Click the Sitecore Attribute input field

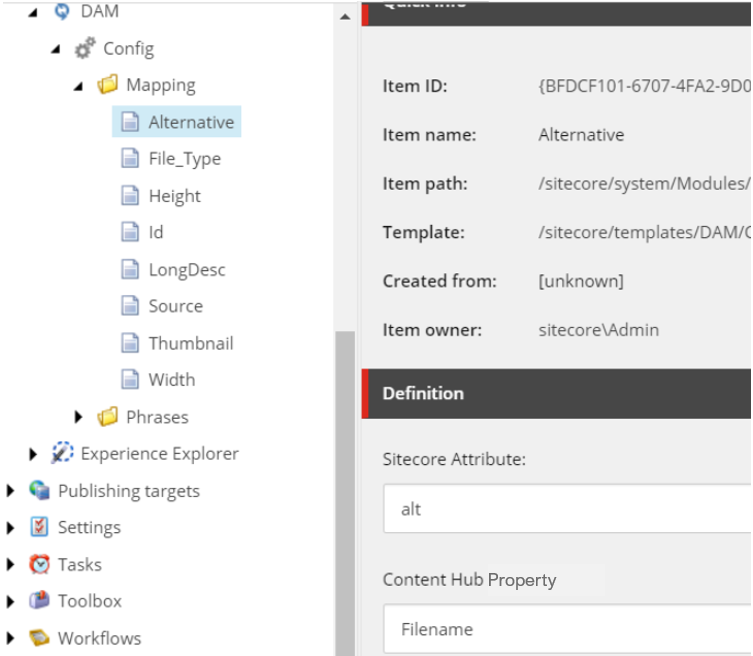(567, 509)
